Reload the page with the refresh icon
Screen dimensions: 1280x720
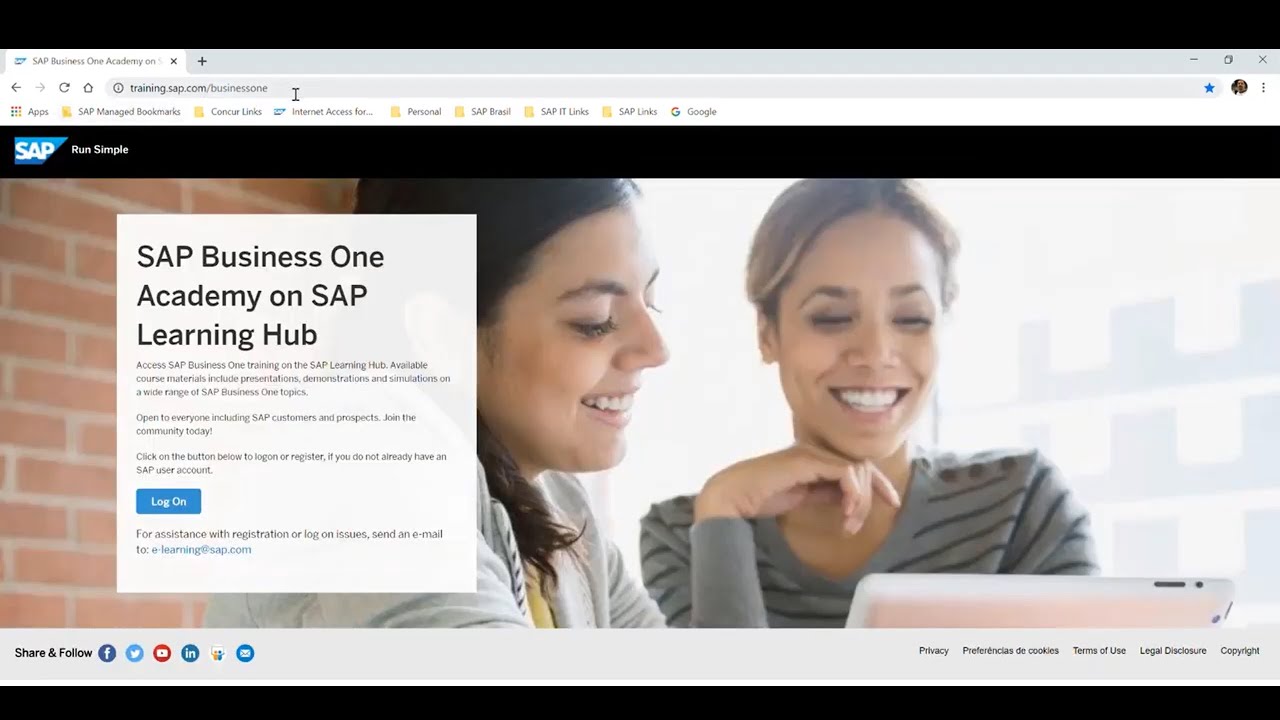[64, 88]
